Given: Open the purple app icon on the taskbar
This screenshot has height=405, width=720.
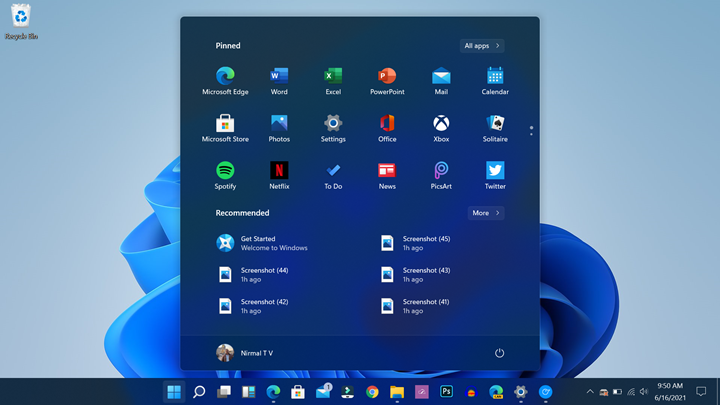Looking at the screenshot, I should coord(422,392).
